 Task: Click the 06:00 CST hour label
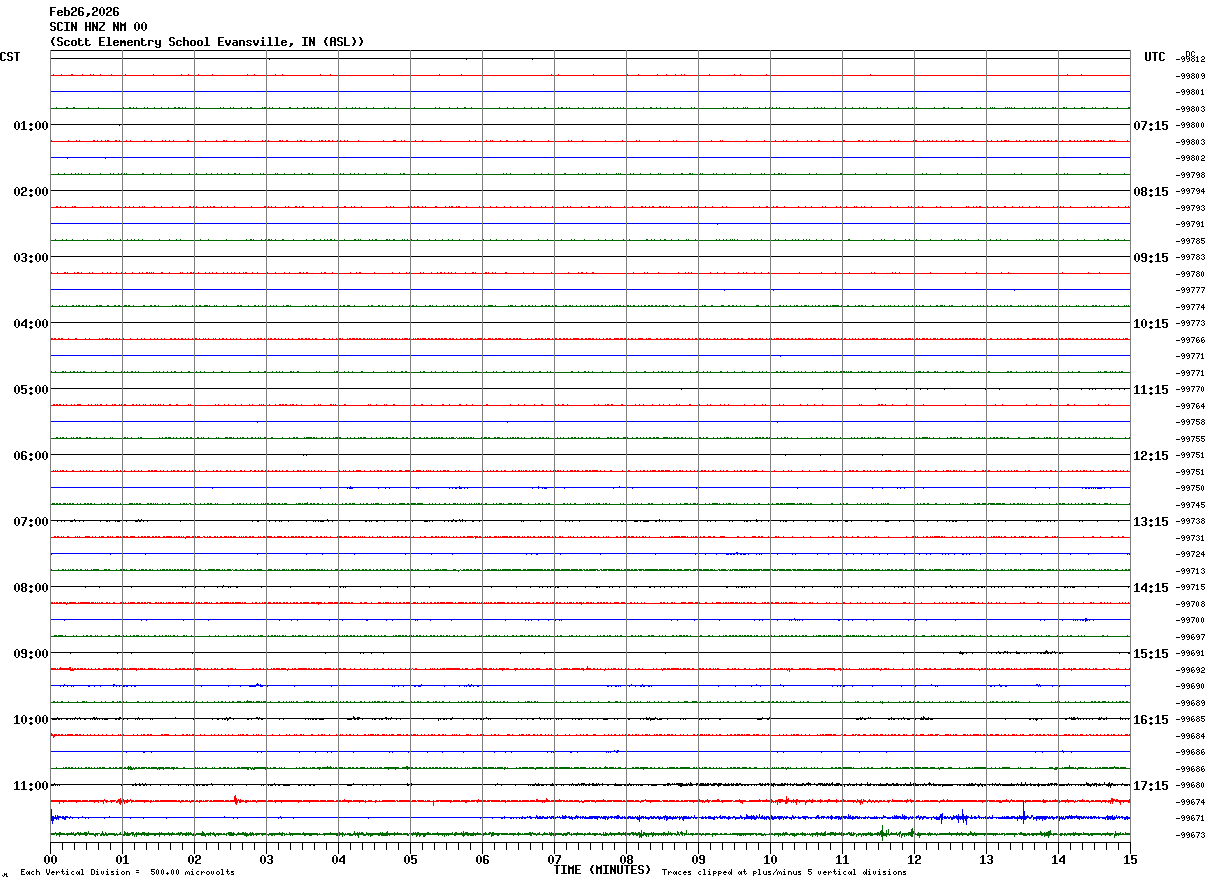click(31, 456)
